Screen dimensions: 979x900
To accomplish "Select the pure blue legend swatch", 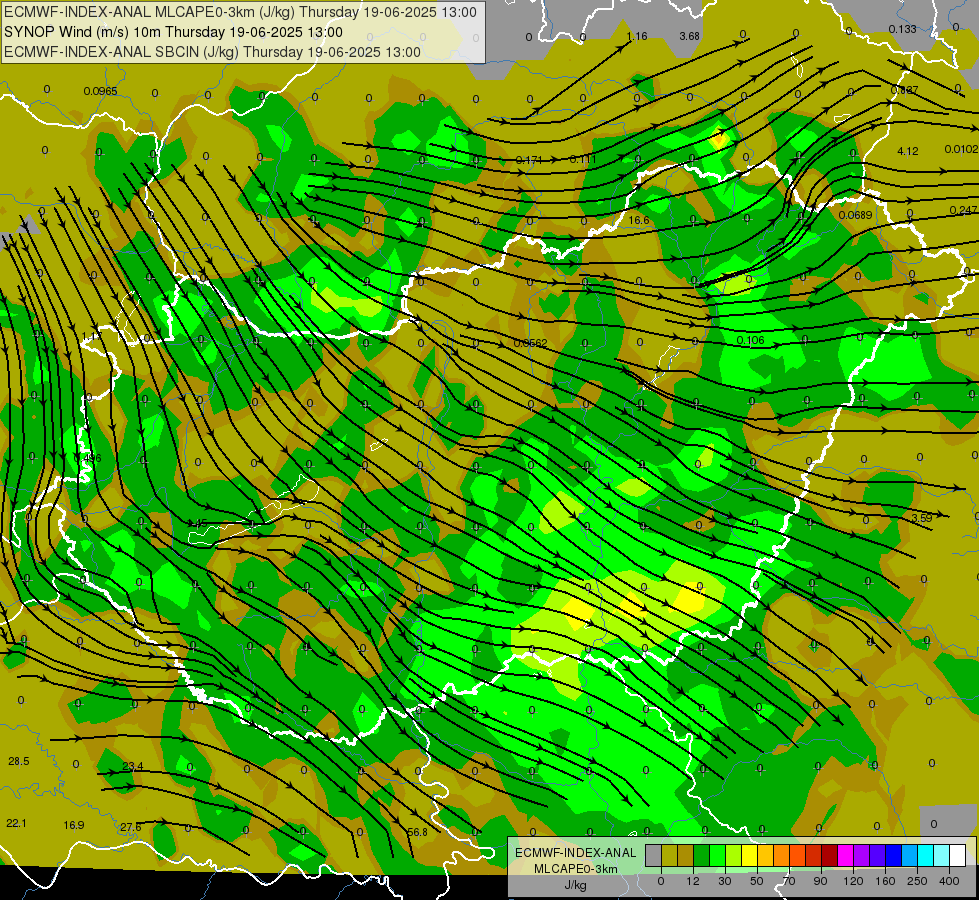I will (894, 855).
